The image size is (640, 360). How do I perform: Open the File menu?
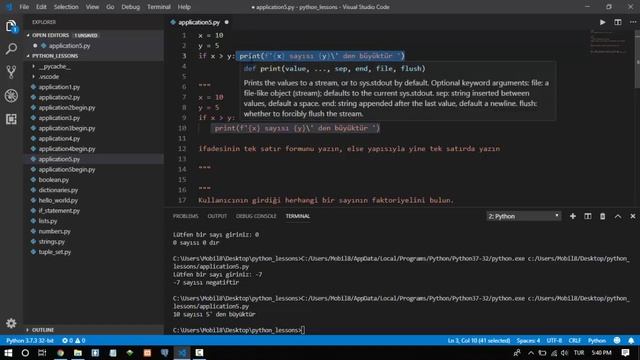tap(24, 7)
